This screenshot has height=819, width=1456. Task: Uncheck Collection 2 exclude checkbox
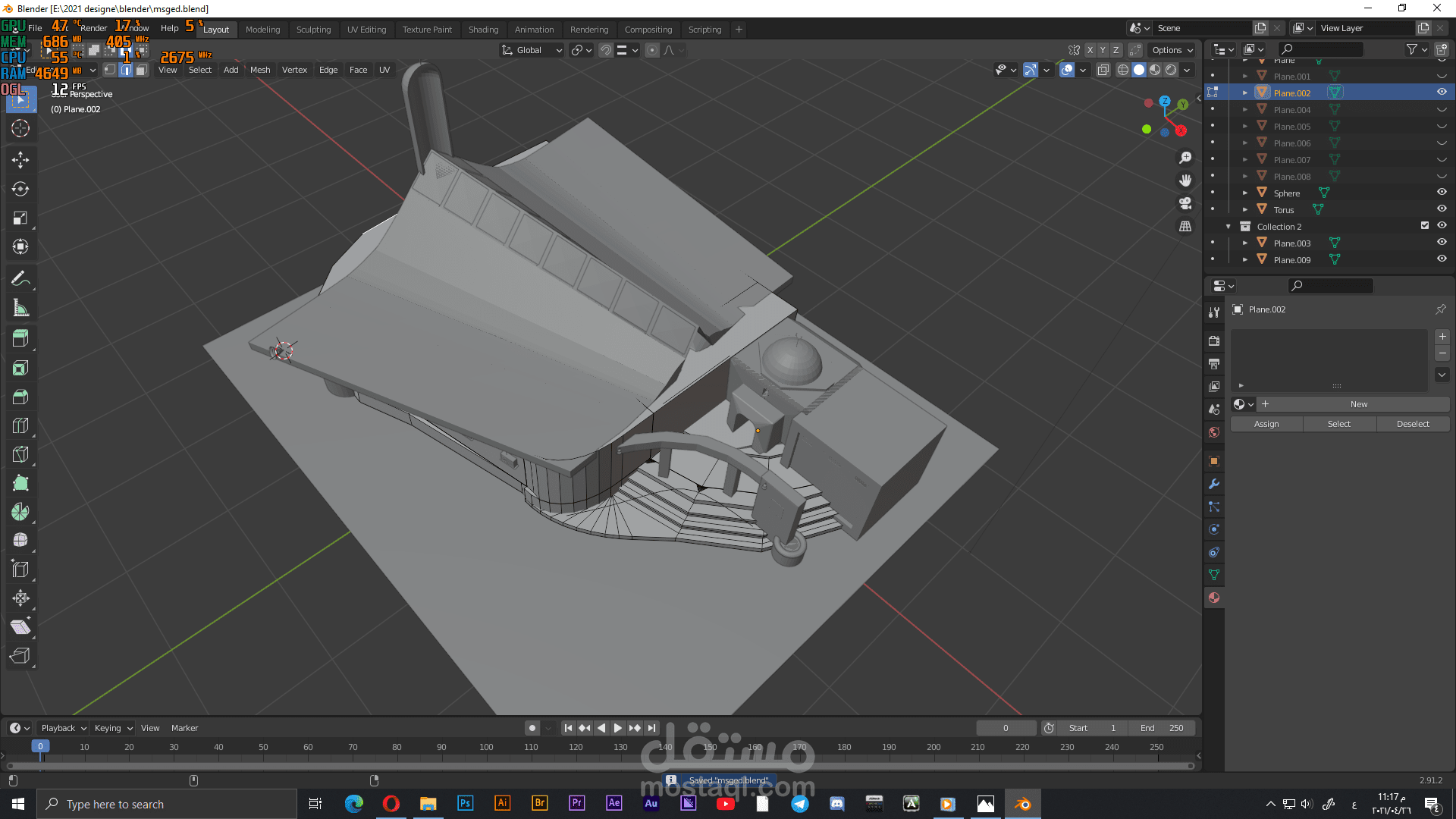(1424, 226)
